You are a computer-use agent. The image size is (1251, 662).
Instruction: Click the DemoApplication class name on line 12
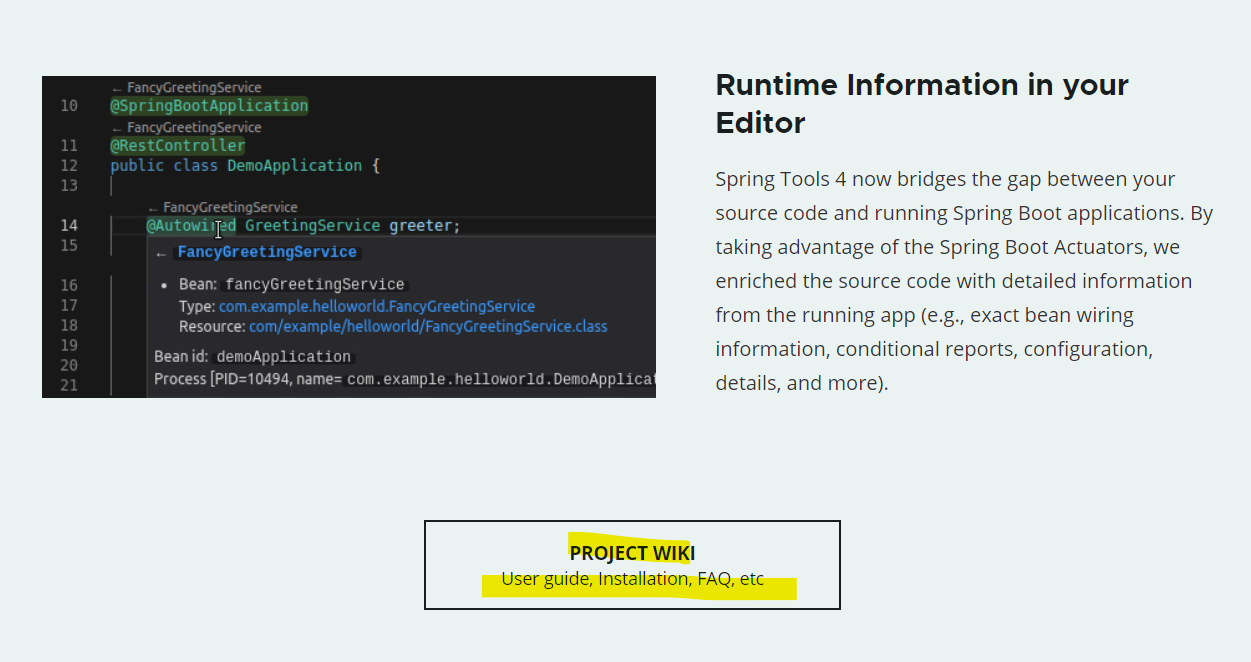pyautogui.click(x=294, y=165)
